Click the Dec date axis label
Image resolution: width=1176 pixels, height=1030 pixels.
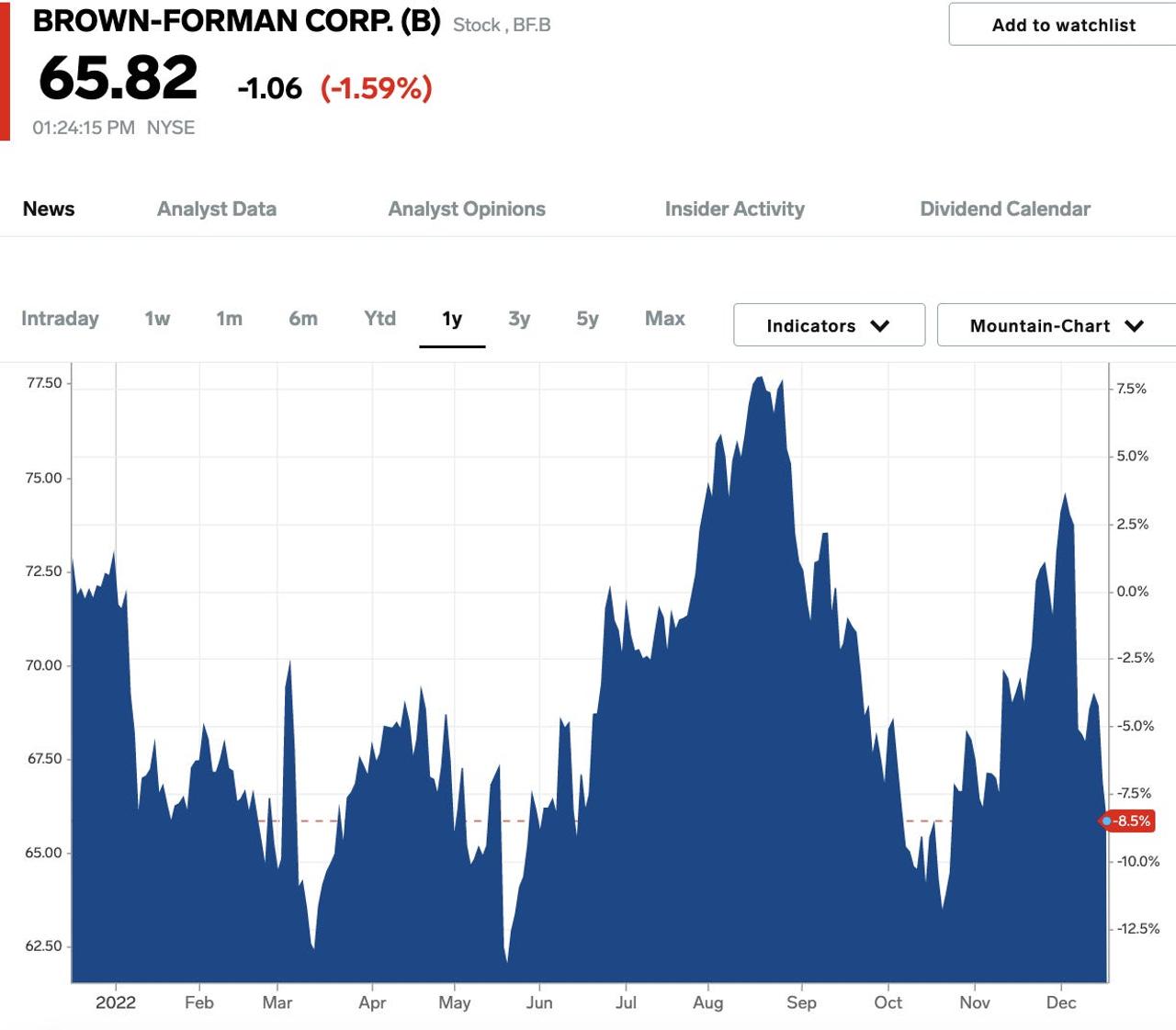(1061, 1002)
